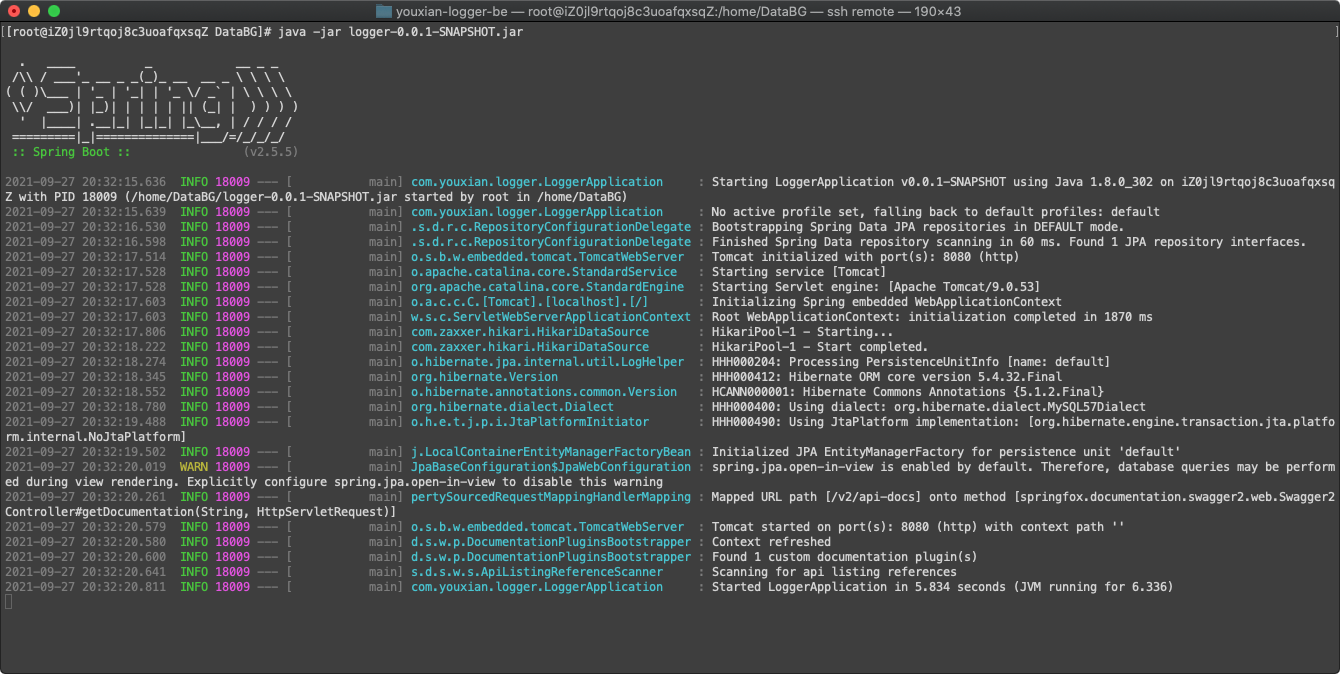Viewport: 1340px width, 674px height.
Task: Click the timestamp 2021-09-27 20:32:19.488
Action: tap(86, 422)
